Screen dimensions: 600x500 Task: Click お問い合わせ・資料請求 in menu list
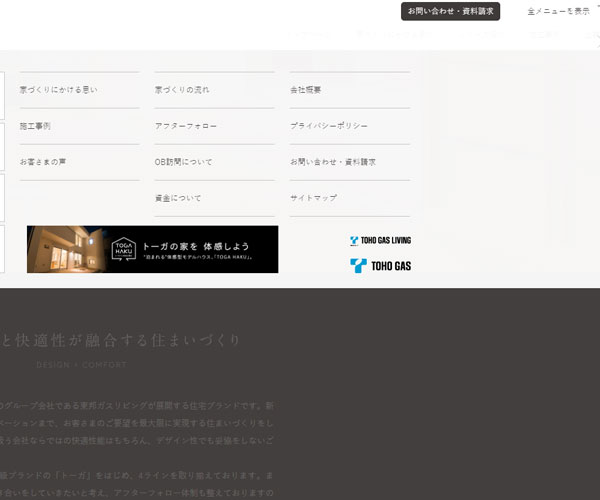click(333, 162)
